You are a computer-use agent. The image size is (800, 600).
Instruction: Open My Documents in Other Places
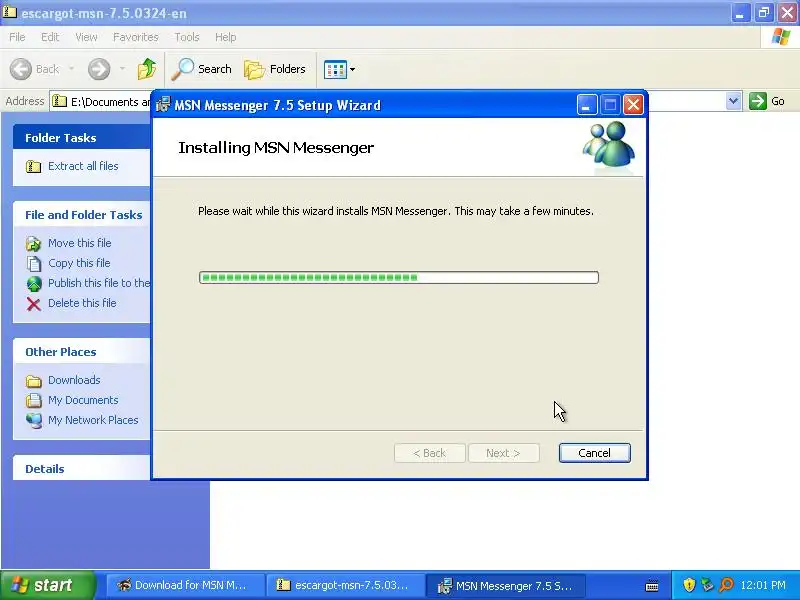83,401
